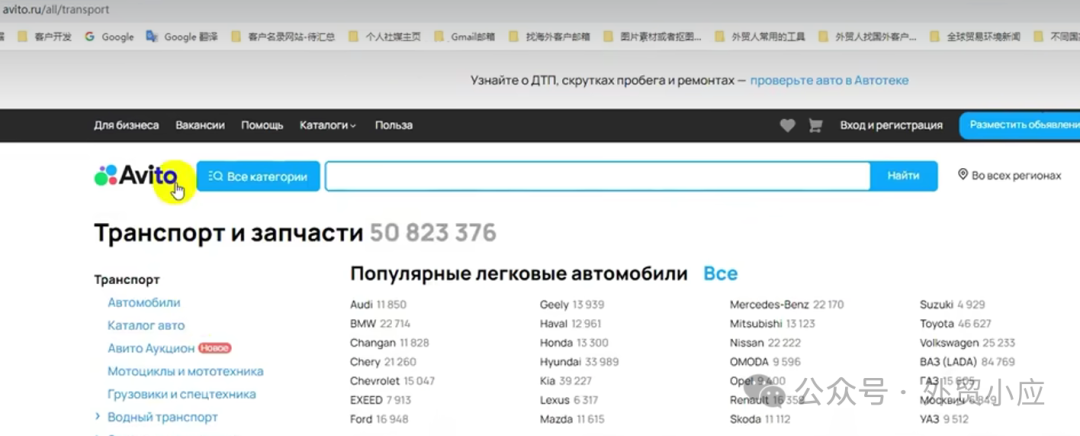Open Google 翻译 bookmark
Image resolution: width=1080 pixels, height=436 pixels.
coord(182,37)
